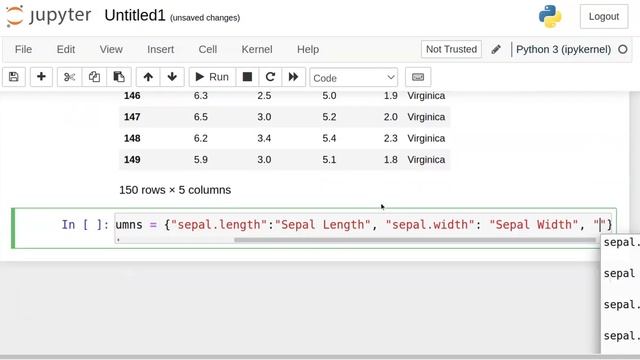This screenshot has height=360, width=640.
Task: Move selected cell up
Action: tap(148, 77)
